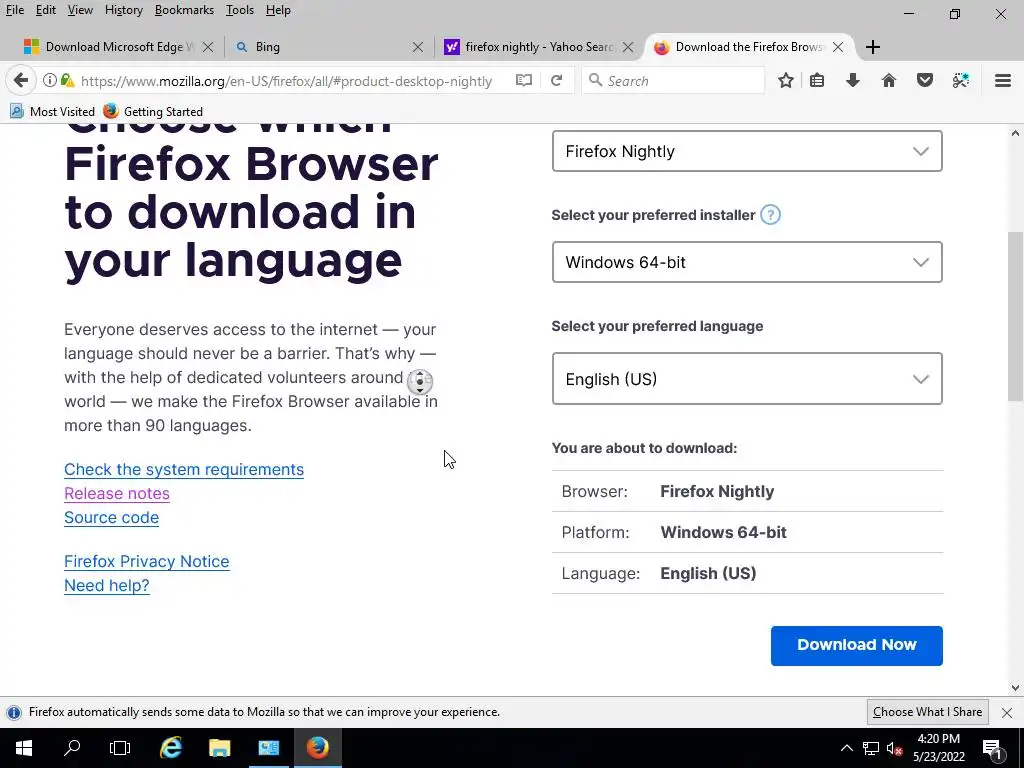Dismiss the data sharing notification bar
This screenshot has width=1024, height=768.
click(x=1006, y=712)
